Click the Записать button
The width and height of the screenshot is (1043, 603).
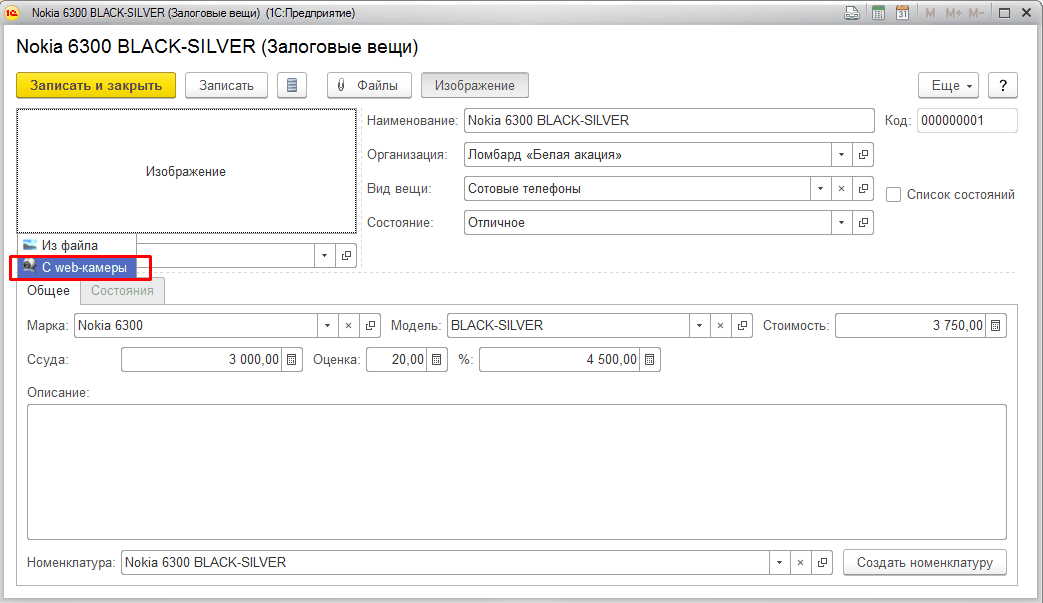[x=226, y=86]
